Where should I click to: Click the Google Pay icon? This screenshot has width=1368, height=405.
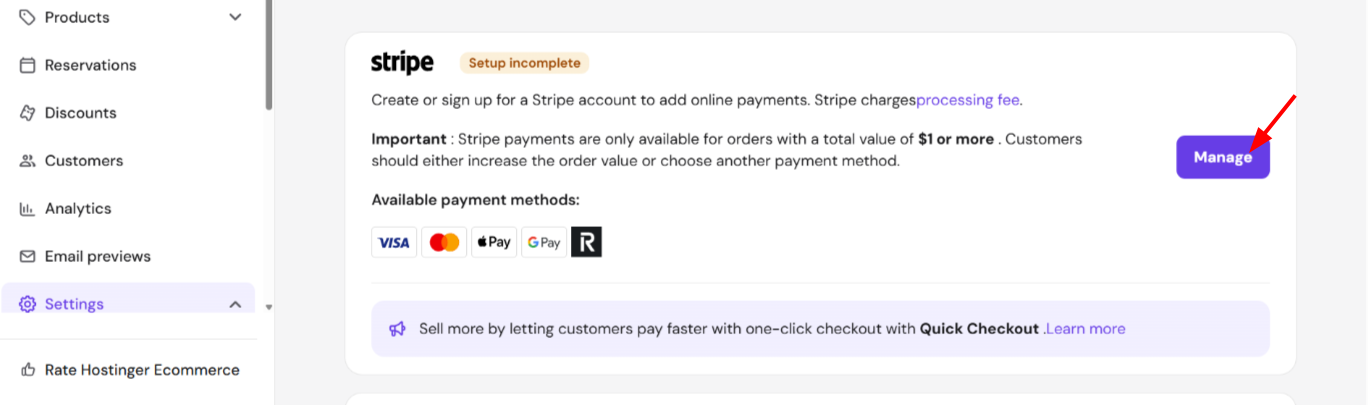click(544, 242)
